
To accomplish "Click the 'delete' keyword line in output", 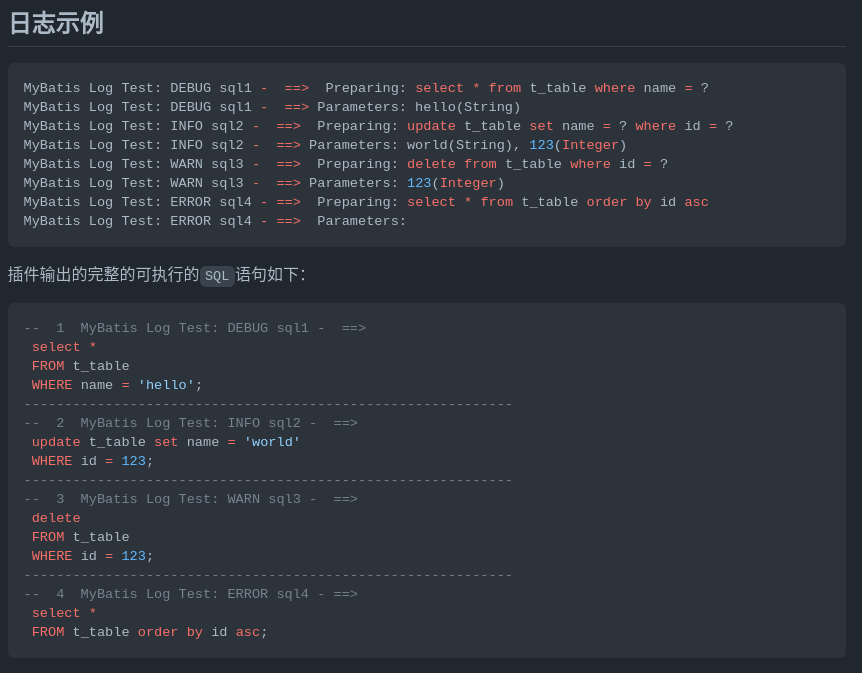I will pos(56,518).
